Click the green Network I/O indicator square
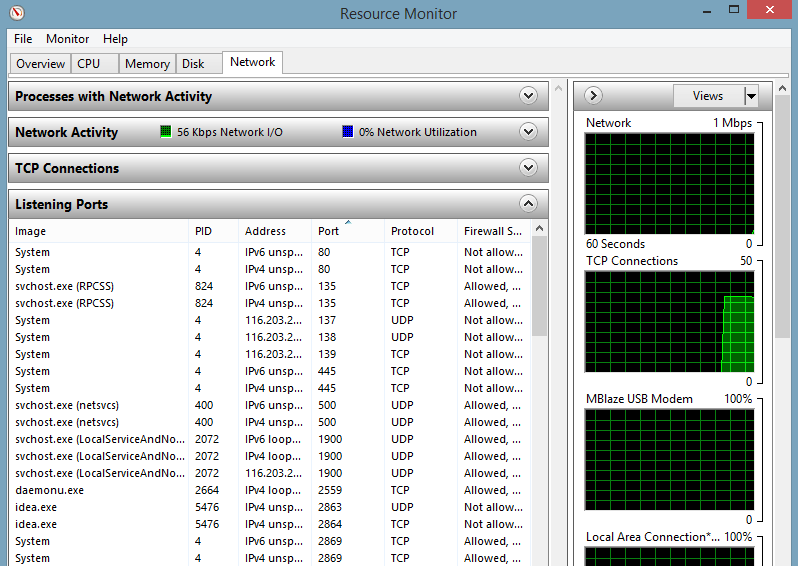Image resolution: width=798 pixels, height=574 pixels. pyautogui.click(x=166, y=132)
